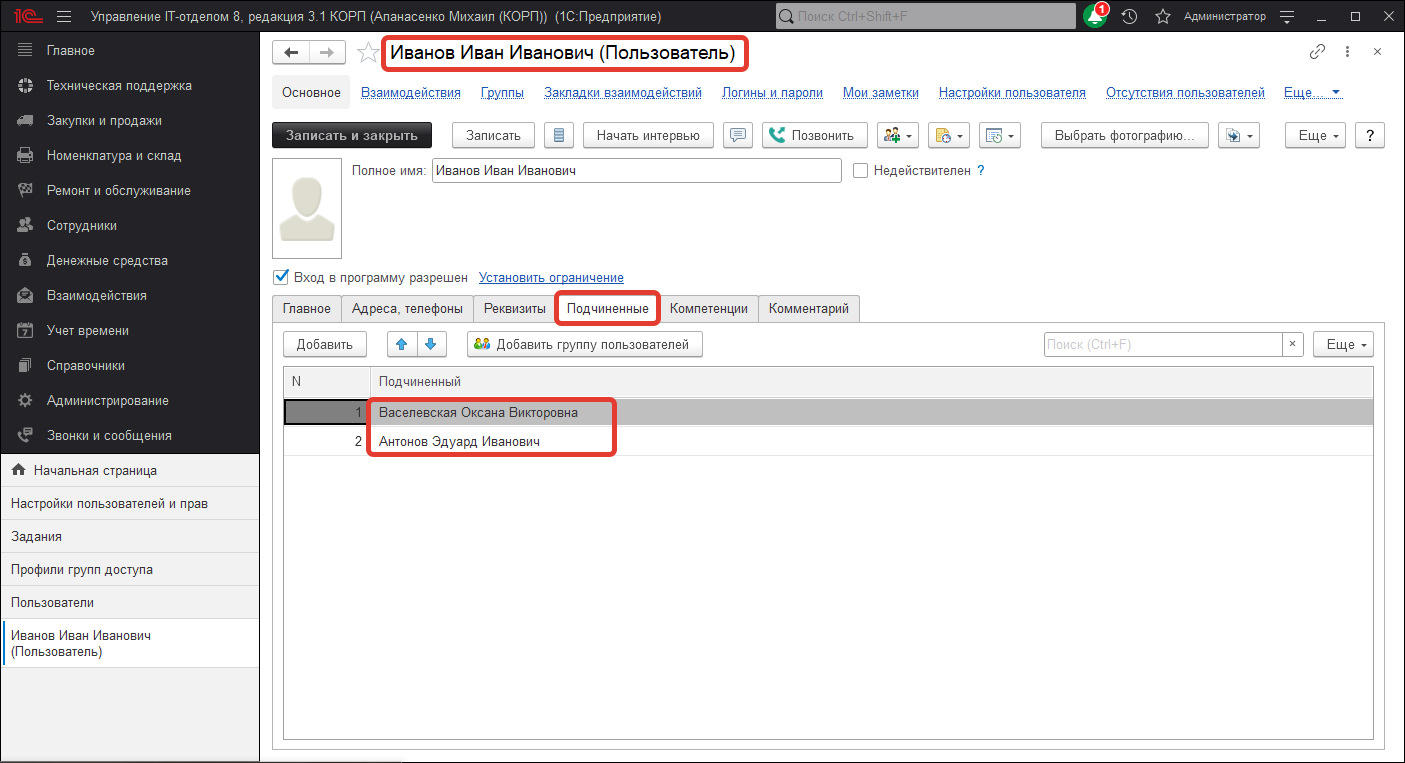Uncheck 'Вход в программу разрешен'

point(281,277)
